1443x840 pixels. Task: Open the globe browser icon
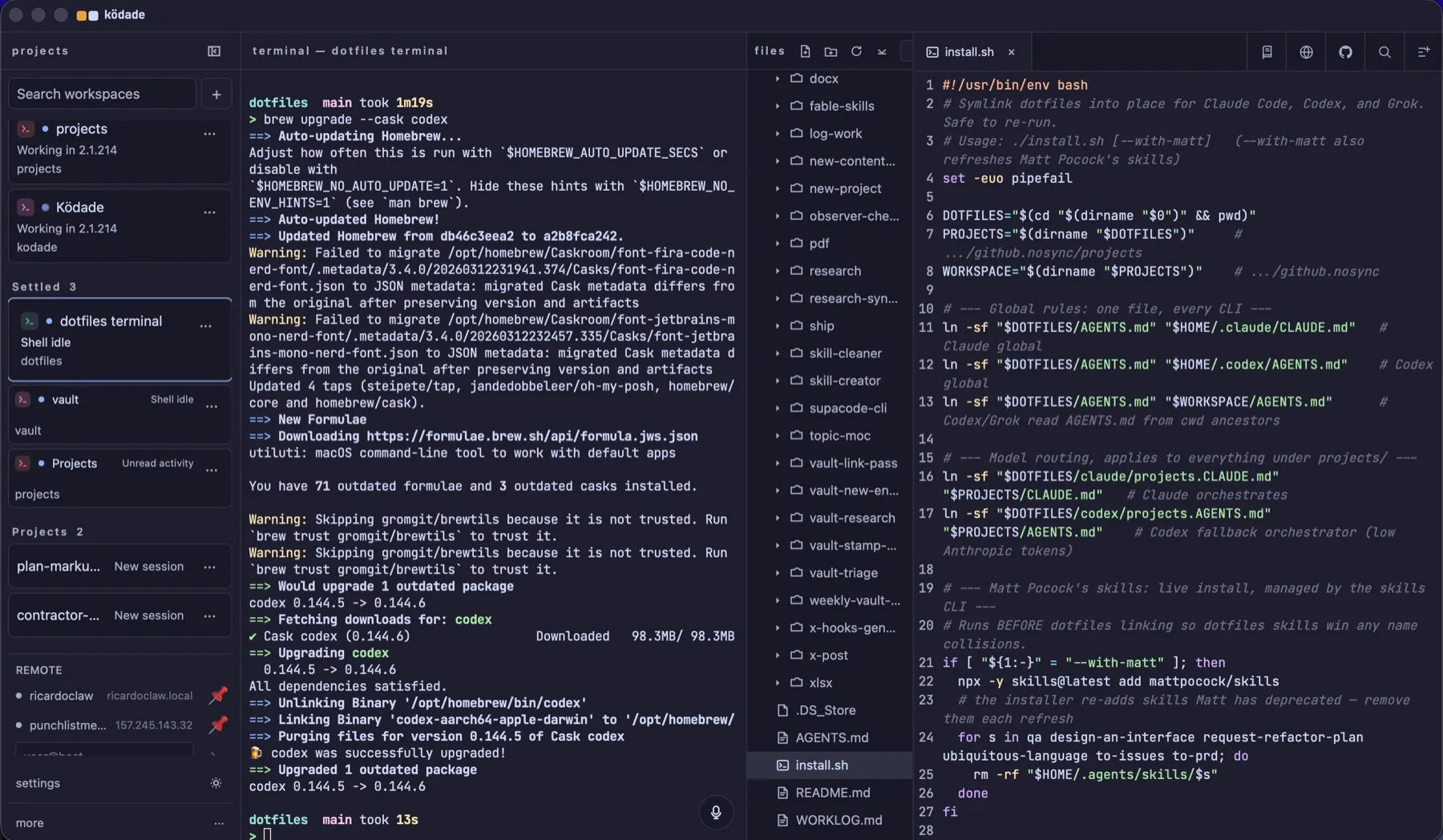tap(1306, 52)
